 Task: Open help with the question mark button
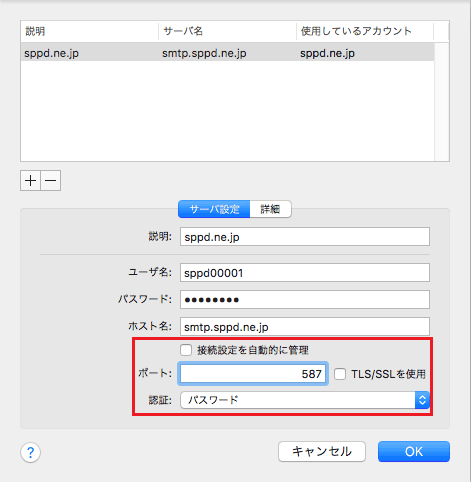click(30, 452)
